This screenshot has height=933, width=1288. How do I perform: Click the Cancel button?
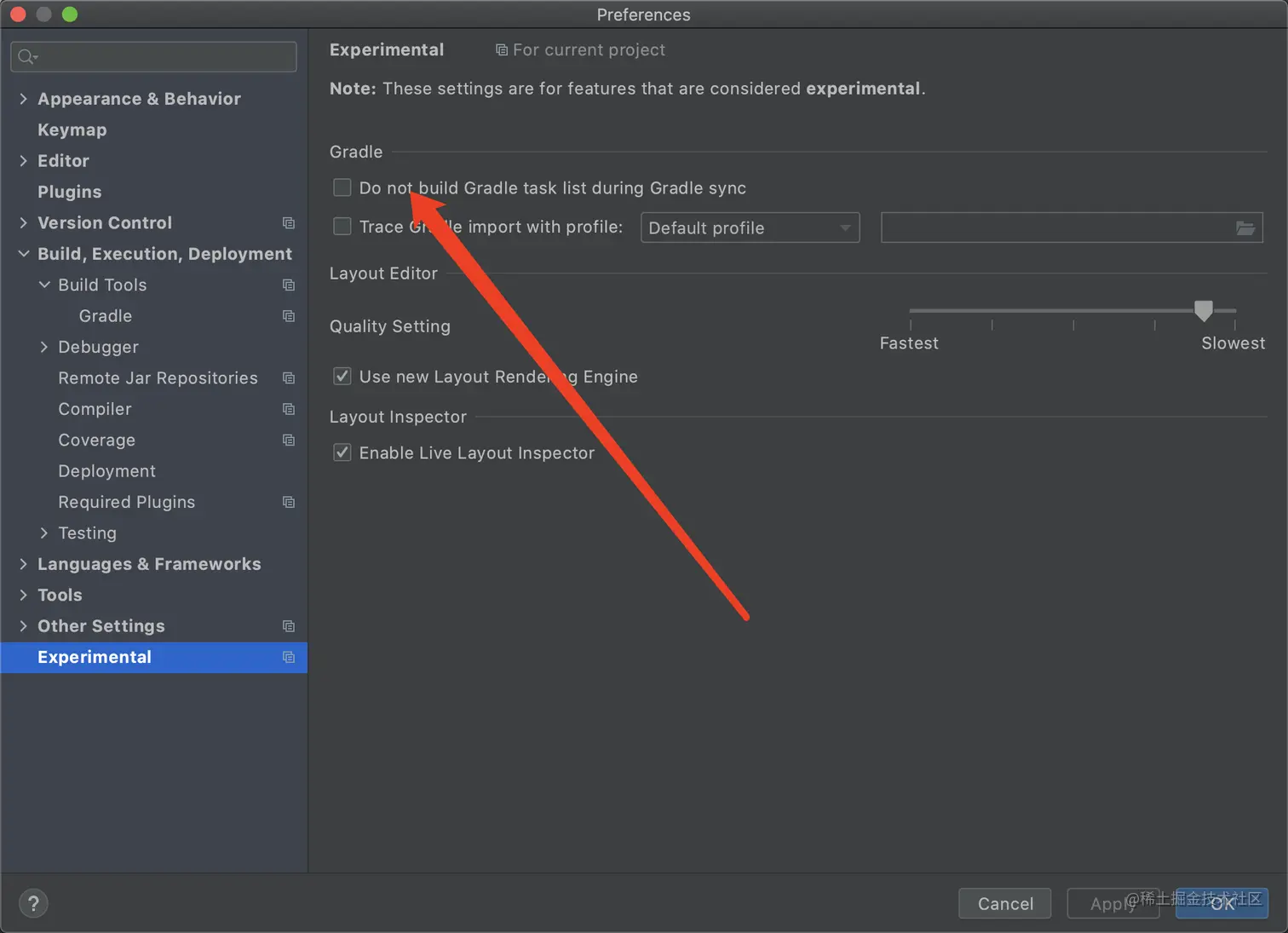pos(1004,903)
